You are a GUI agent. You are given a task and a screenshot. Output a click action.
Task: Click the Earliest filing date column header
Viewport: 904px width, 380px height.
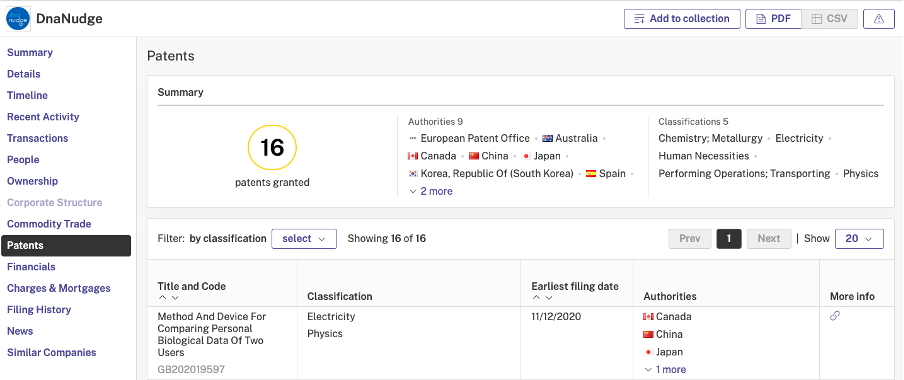pos(575,287)
